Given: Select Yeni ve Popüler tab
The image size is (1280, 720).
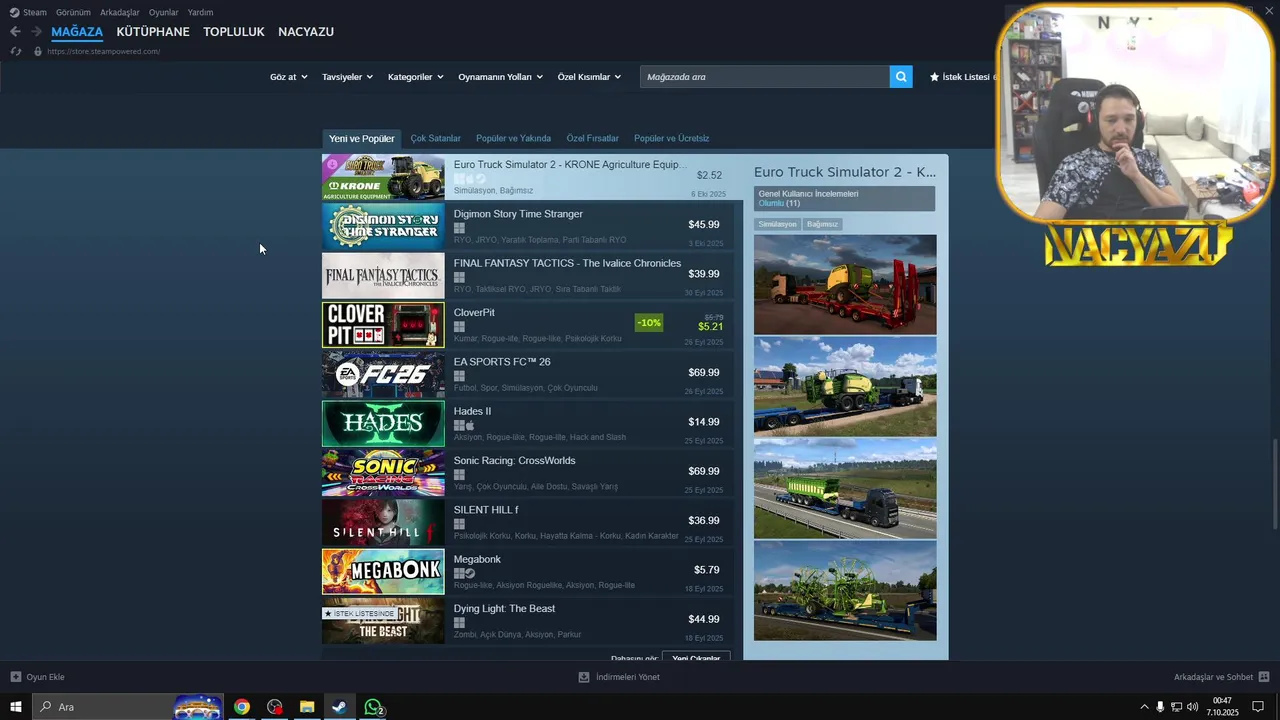Looking at the screenshot, I should [x=362, y=138].
